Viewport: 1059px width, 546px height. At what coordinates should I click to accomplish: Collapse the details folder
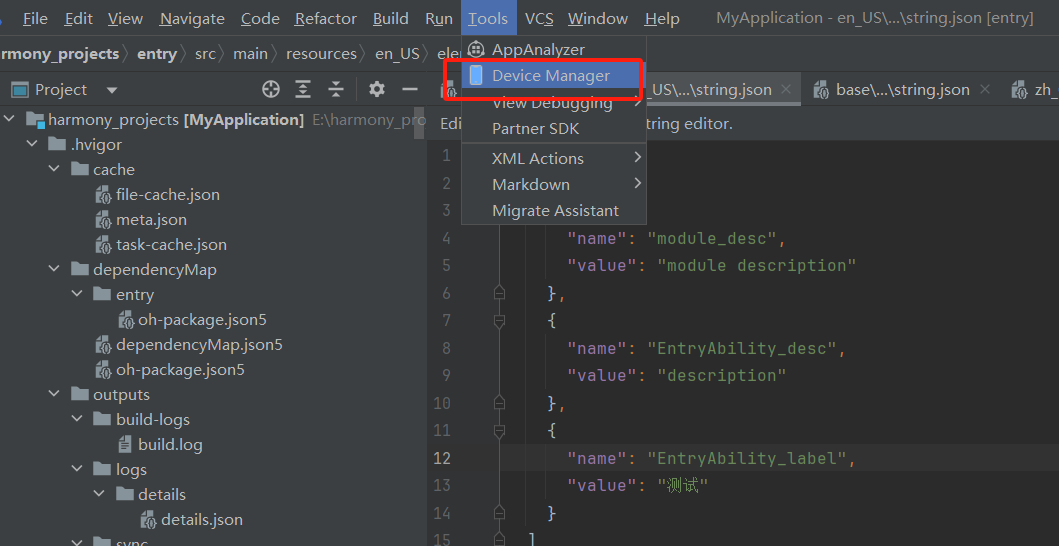pyautogui.click(x=99, y=494)
